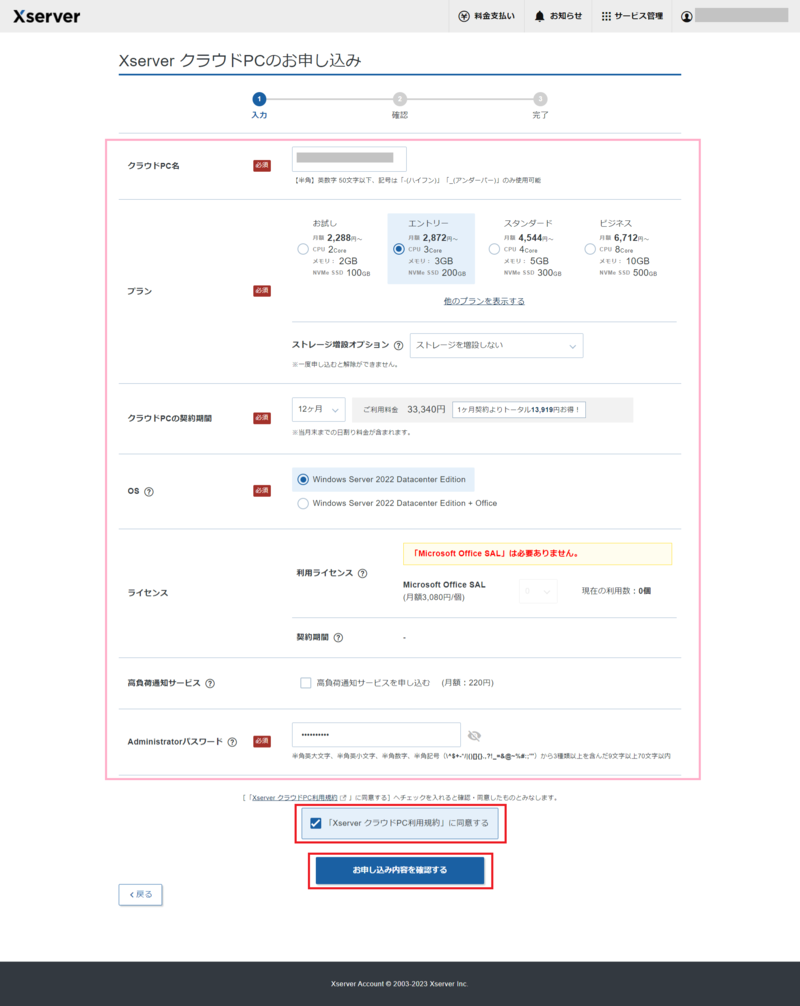Open the 12ヶ月 contract period dropdown
The image size is (800, 1006).
(318, 410)
